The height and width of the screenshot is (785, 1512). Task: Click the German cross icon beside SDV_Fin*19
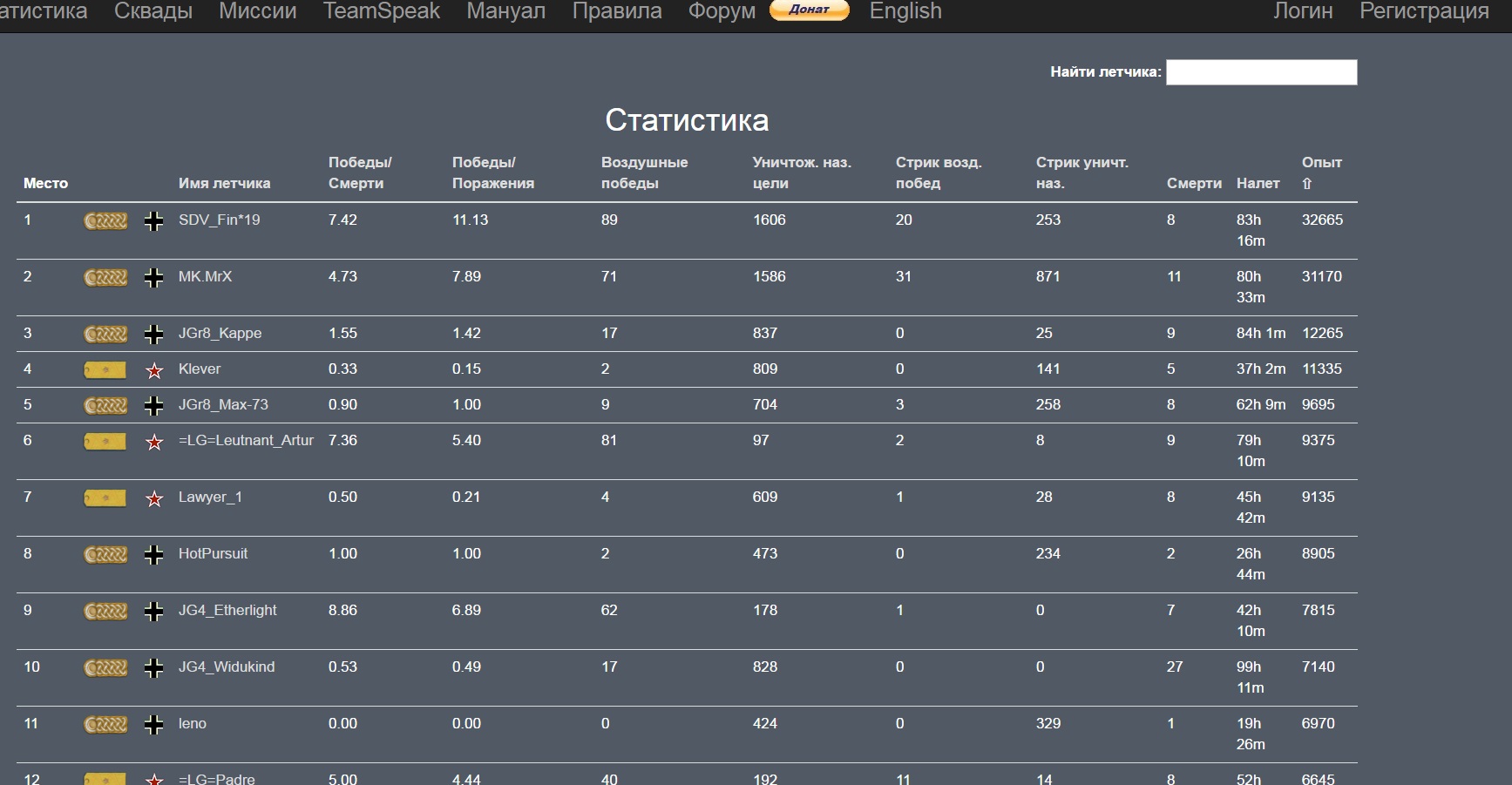153,221
